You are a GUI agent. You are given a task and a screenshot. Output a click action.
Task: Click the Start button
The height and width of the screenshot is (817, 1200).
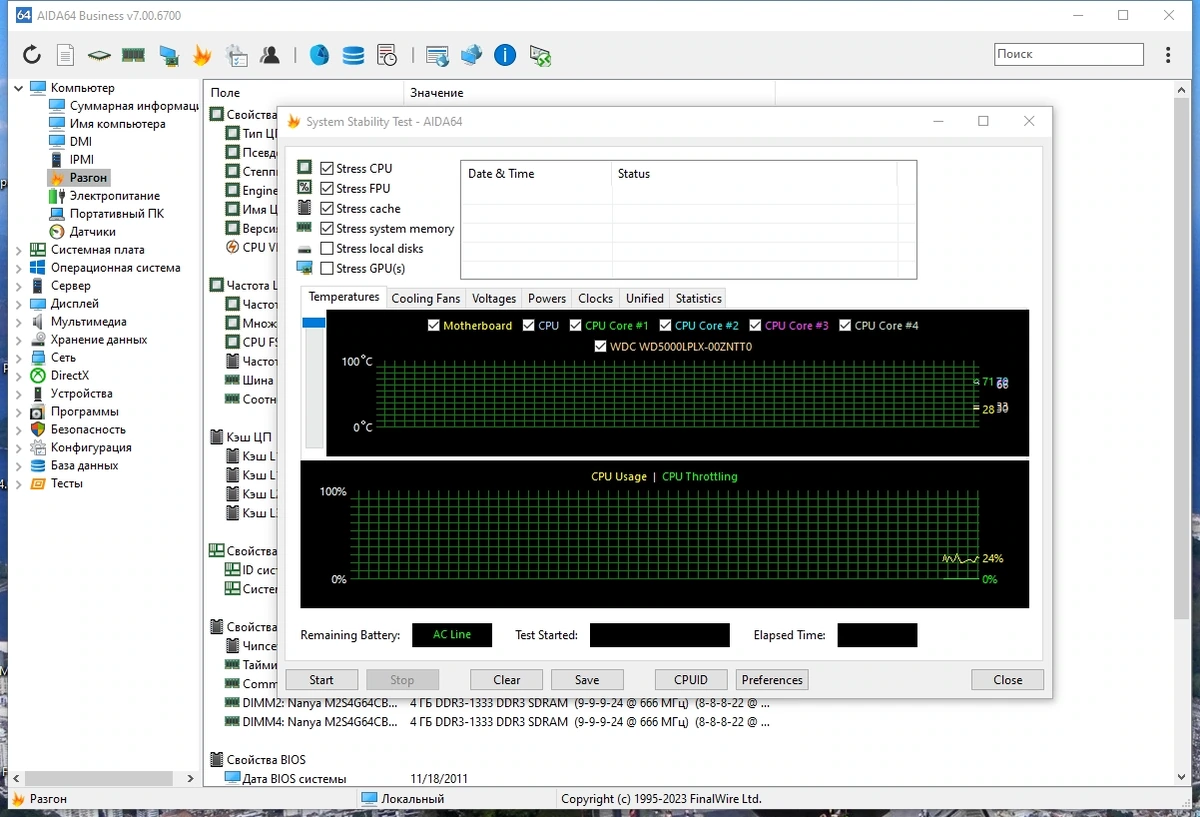[322, 680]
